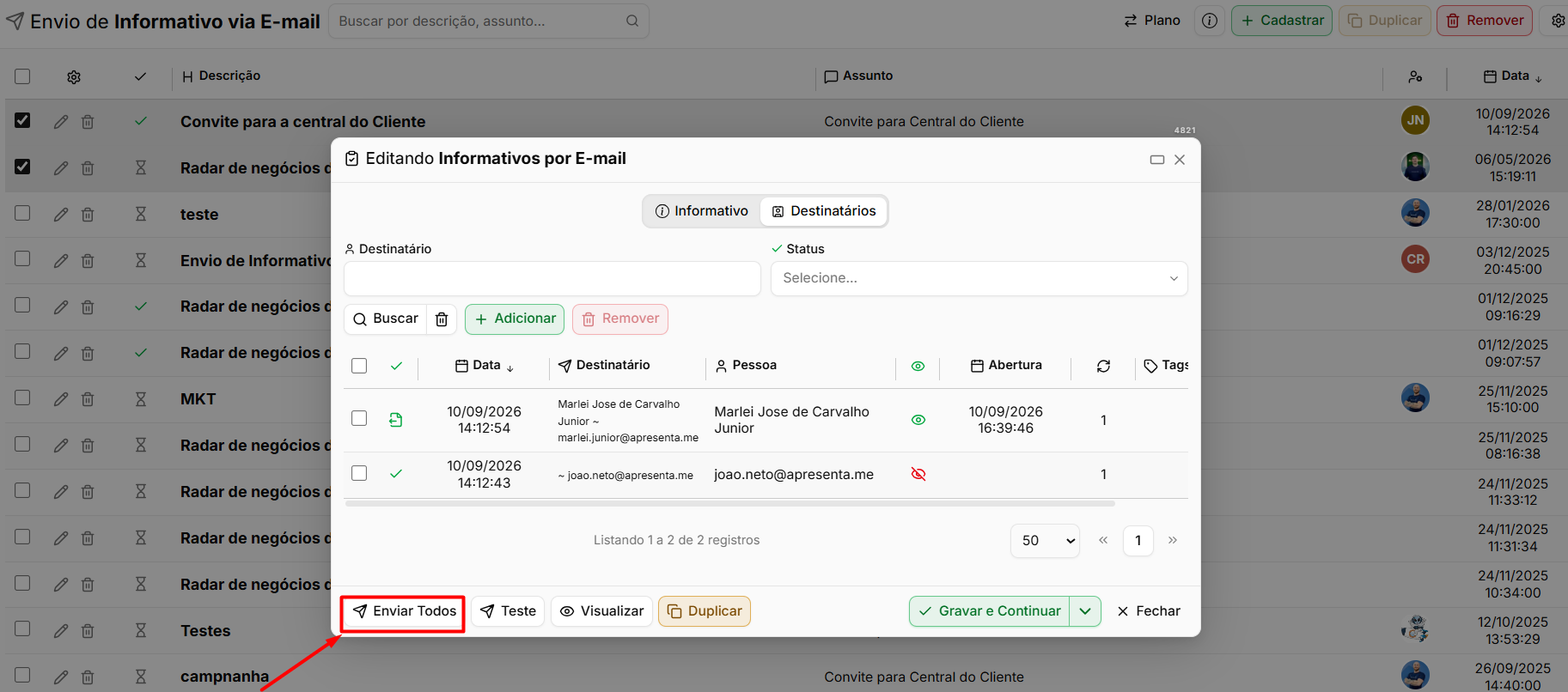Sort recipients by the Data column

tap(485, 366)
